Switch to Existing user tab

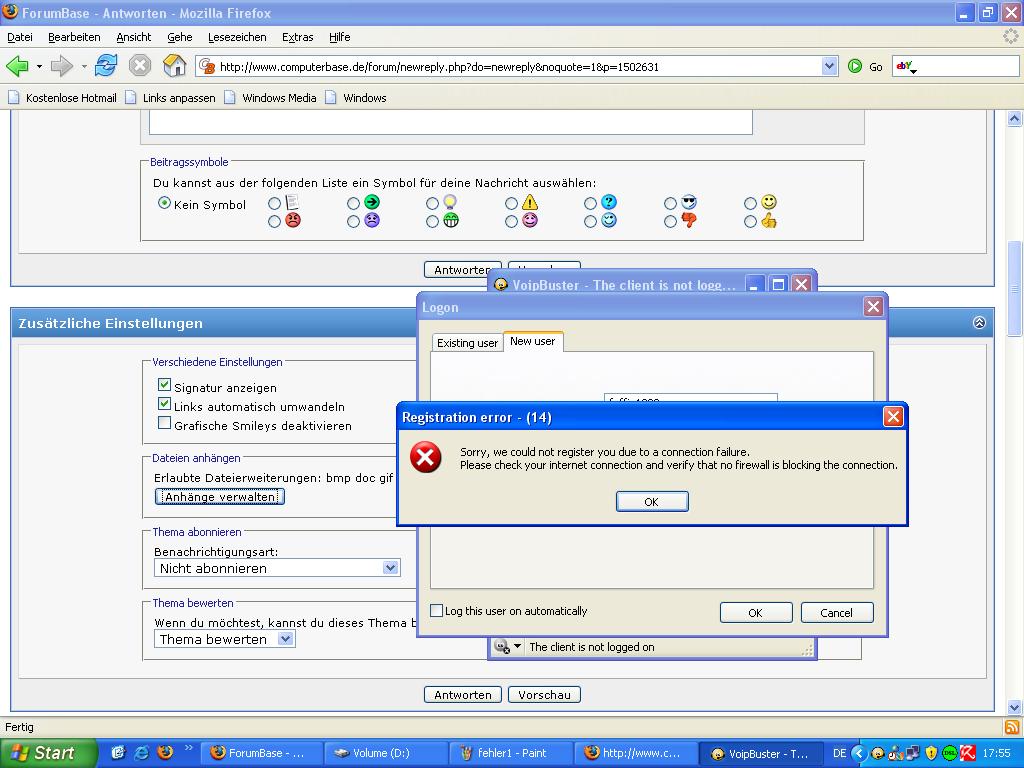tap(467, 343)
